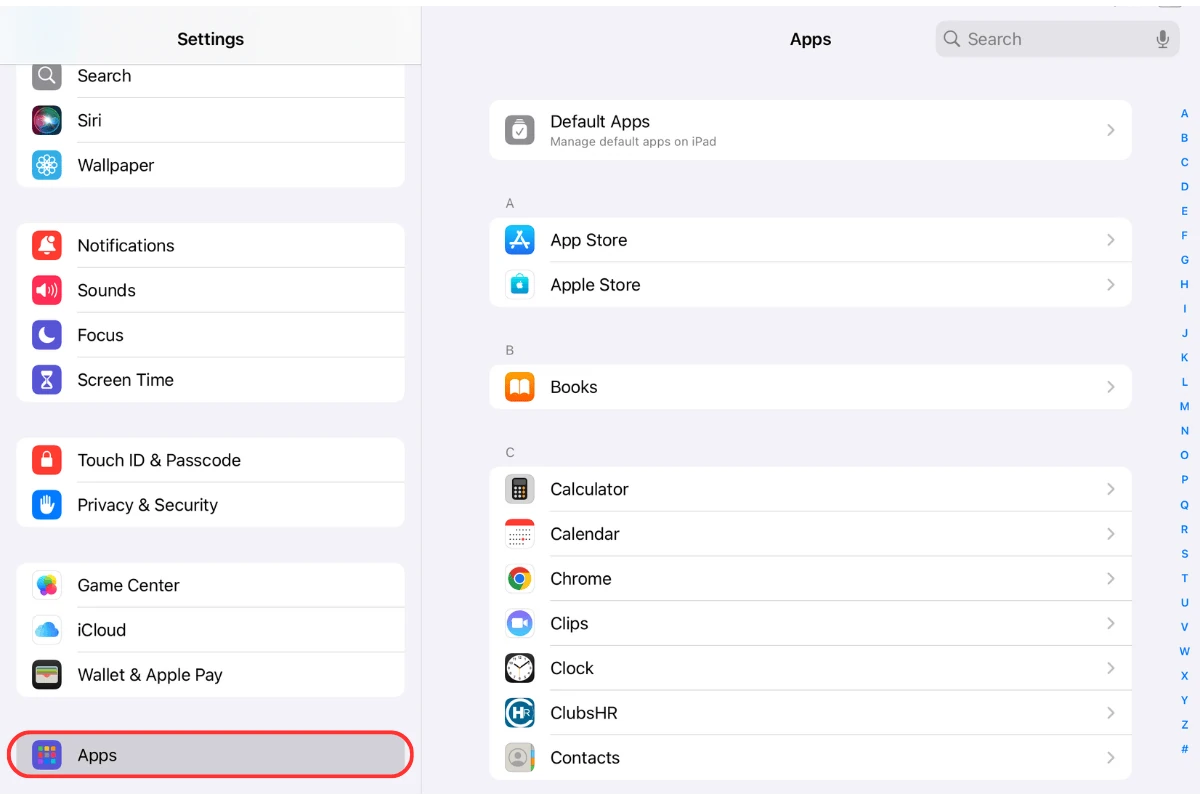Viewport: 1200px width, 800px height.
Task: Open Contacts row chevron
Action: [x=1111, y=758]
